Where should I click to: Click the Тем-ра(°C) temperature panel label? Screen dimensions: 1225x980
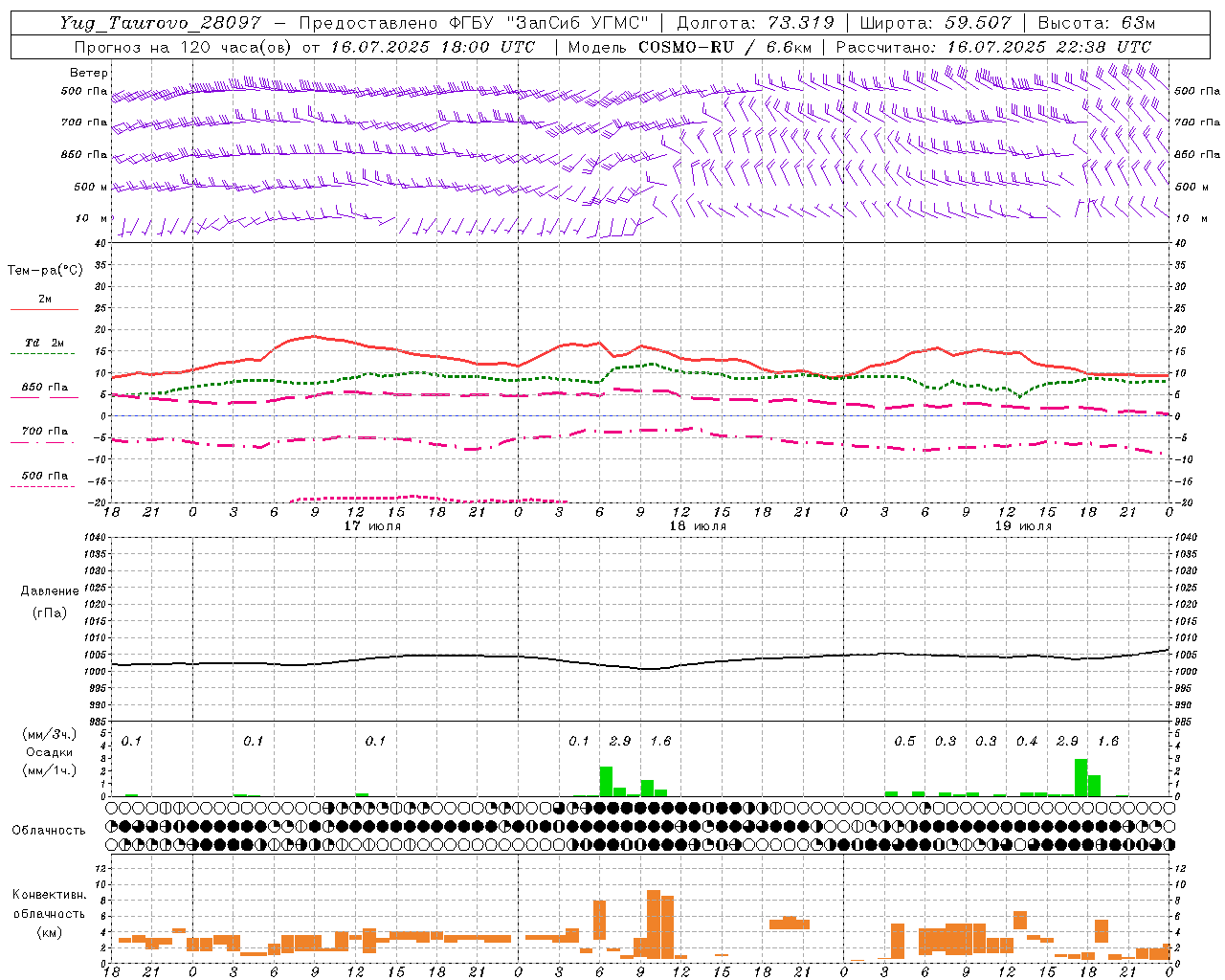pos(45,271)
